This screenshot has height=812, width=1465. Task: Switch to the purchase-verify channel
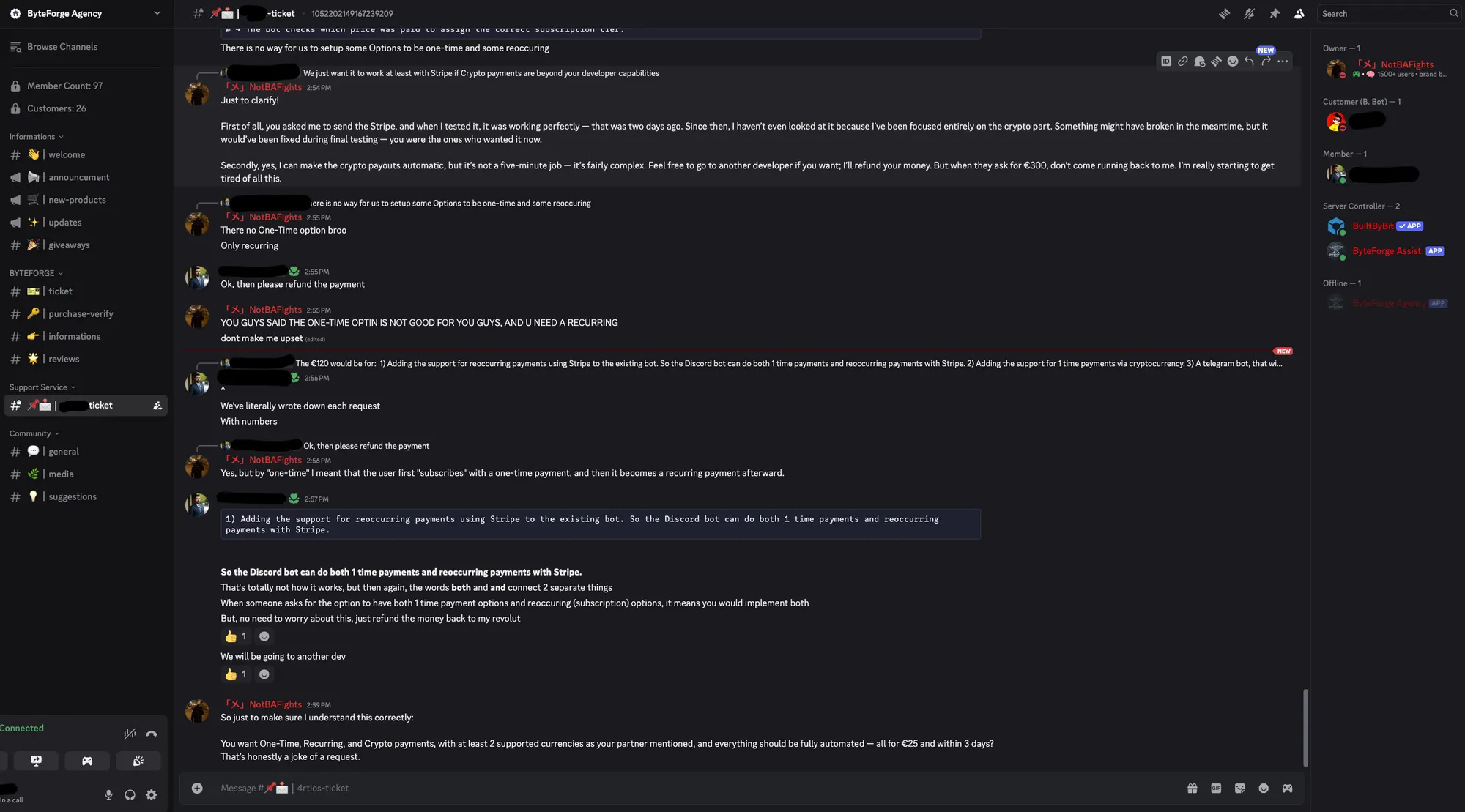(x=81, y=314)
